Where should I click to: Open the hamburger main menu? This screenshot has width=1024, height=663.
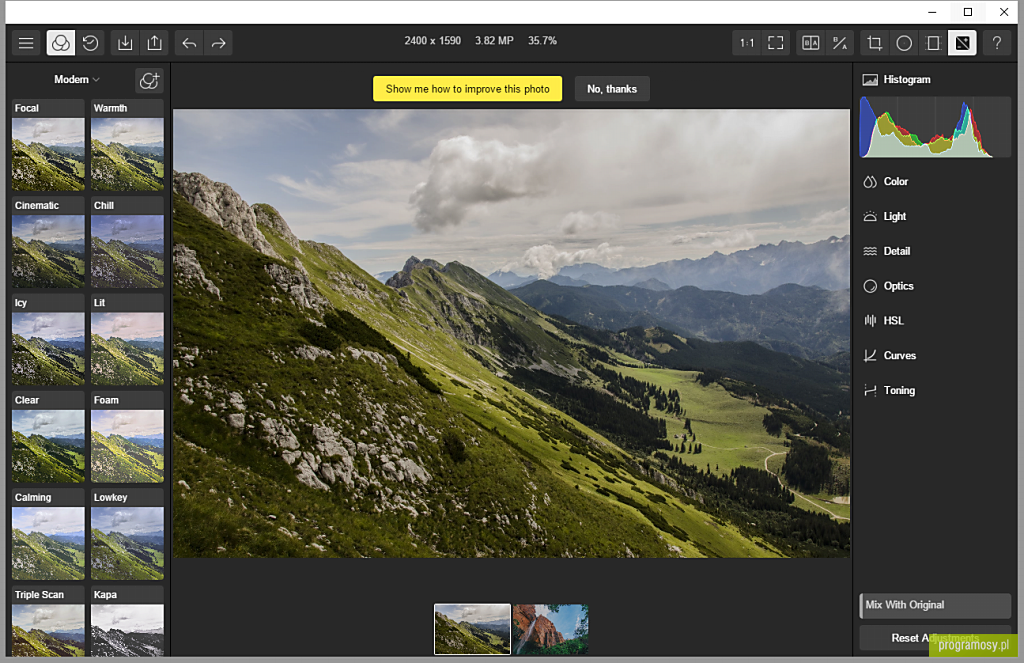pos(26,43)
